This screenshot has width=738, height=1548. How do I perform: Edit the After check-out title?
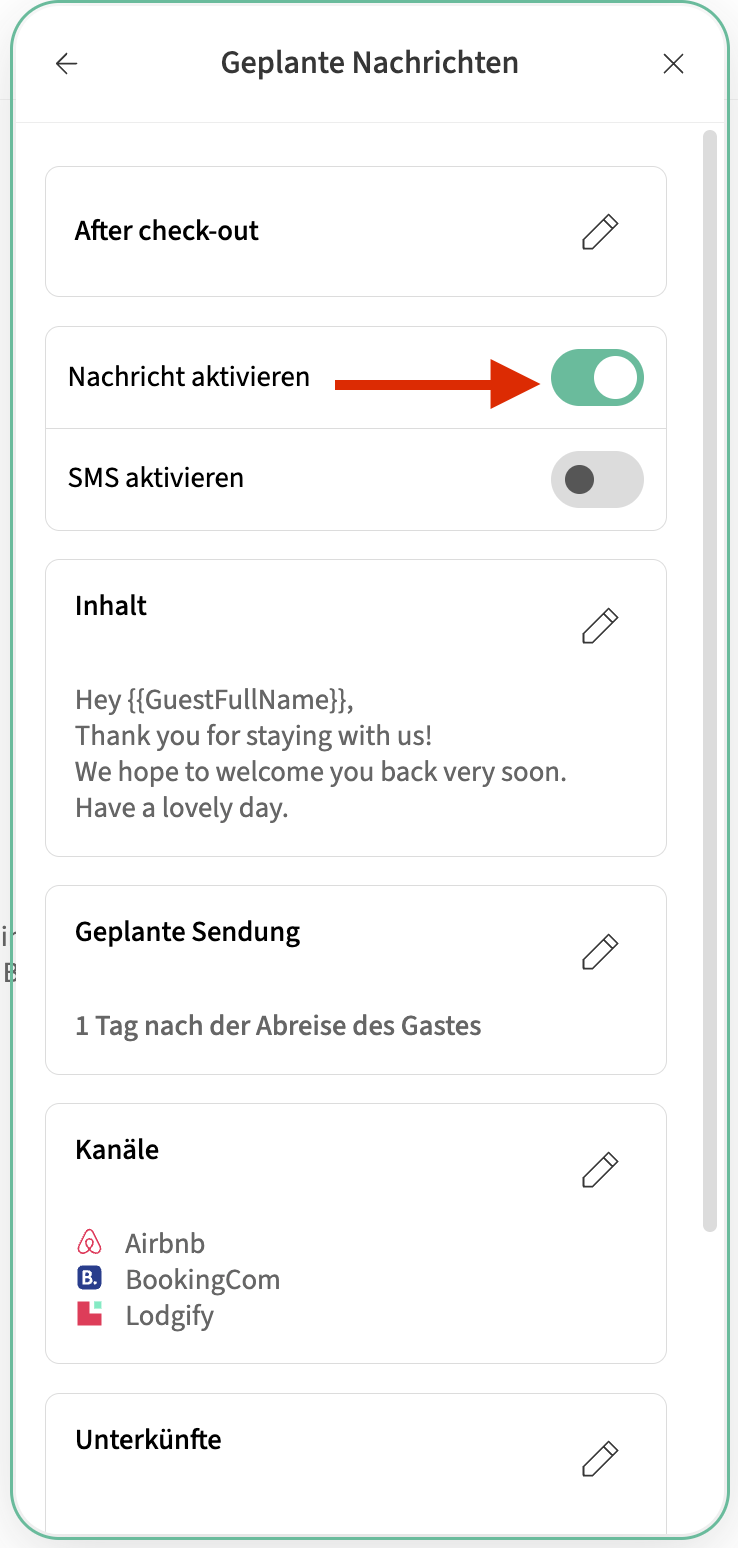pos(600,232)
